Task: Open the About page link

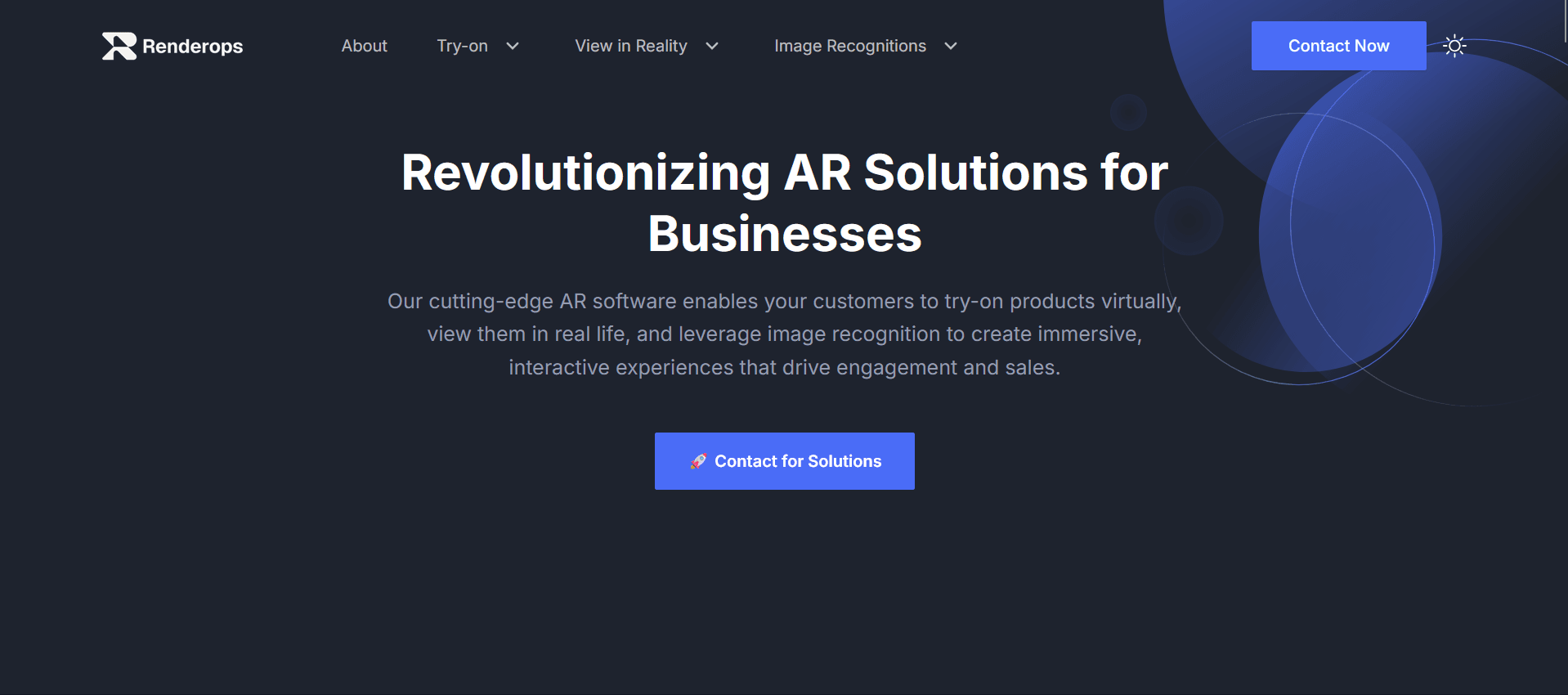Action: 364,46
